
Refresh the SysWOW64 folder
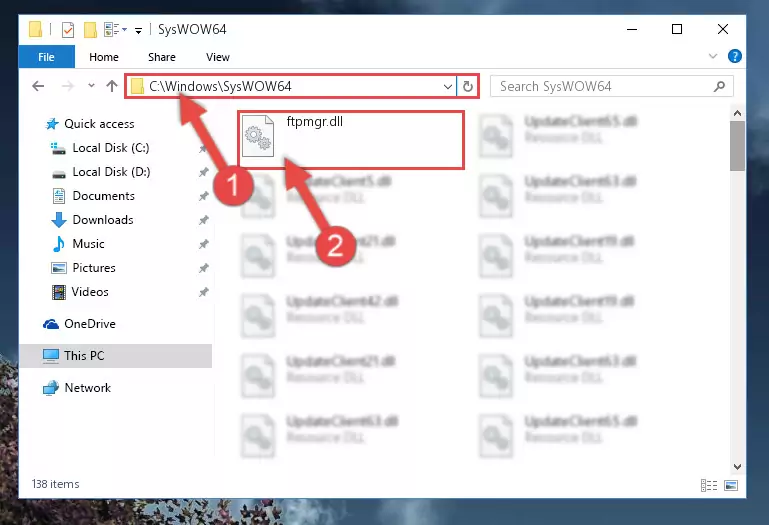click(x=468, y=86)
